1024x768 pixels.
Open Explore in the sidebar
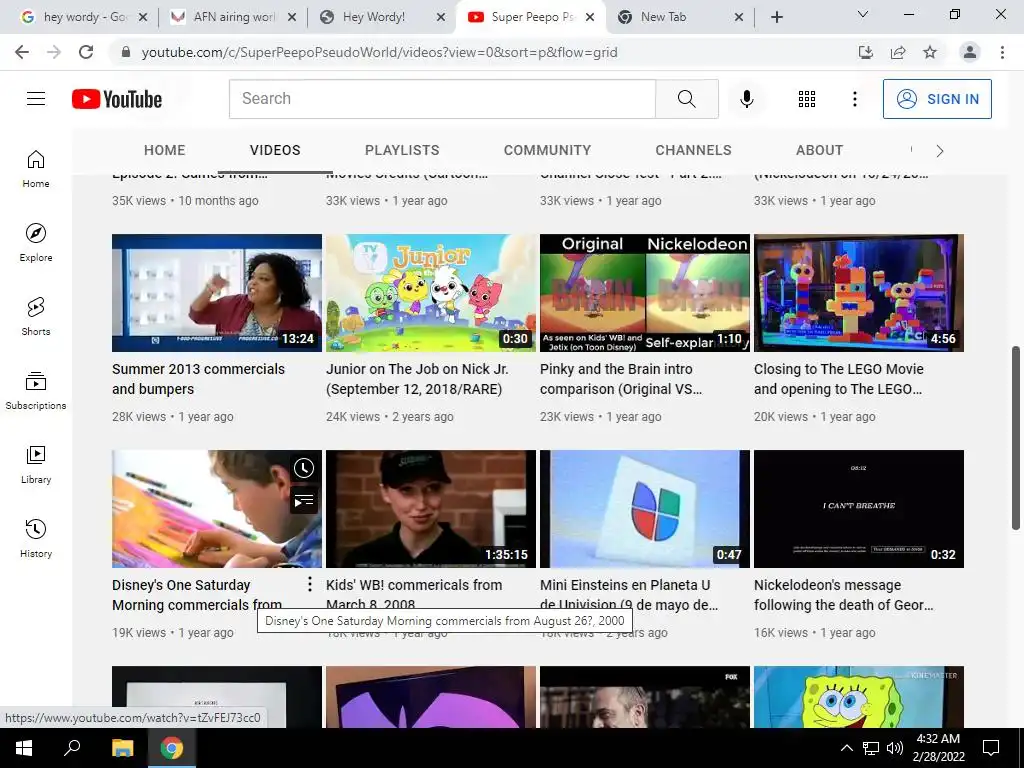(36, 242)
